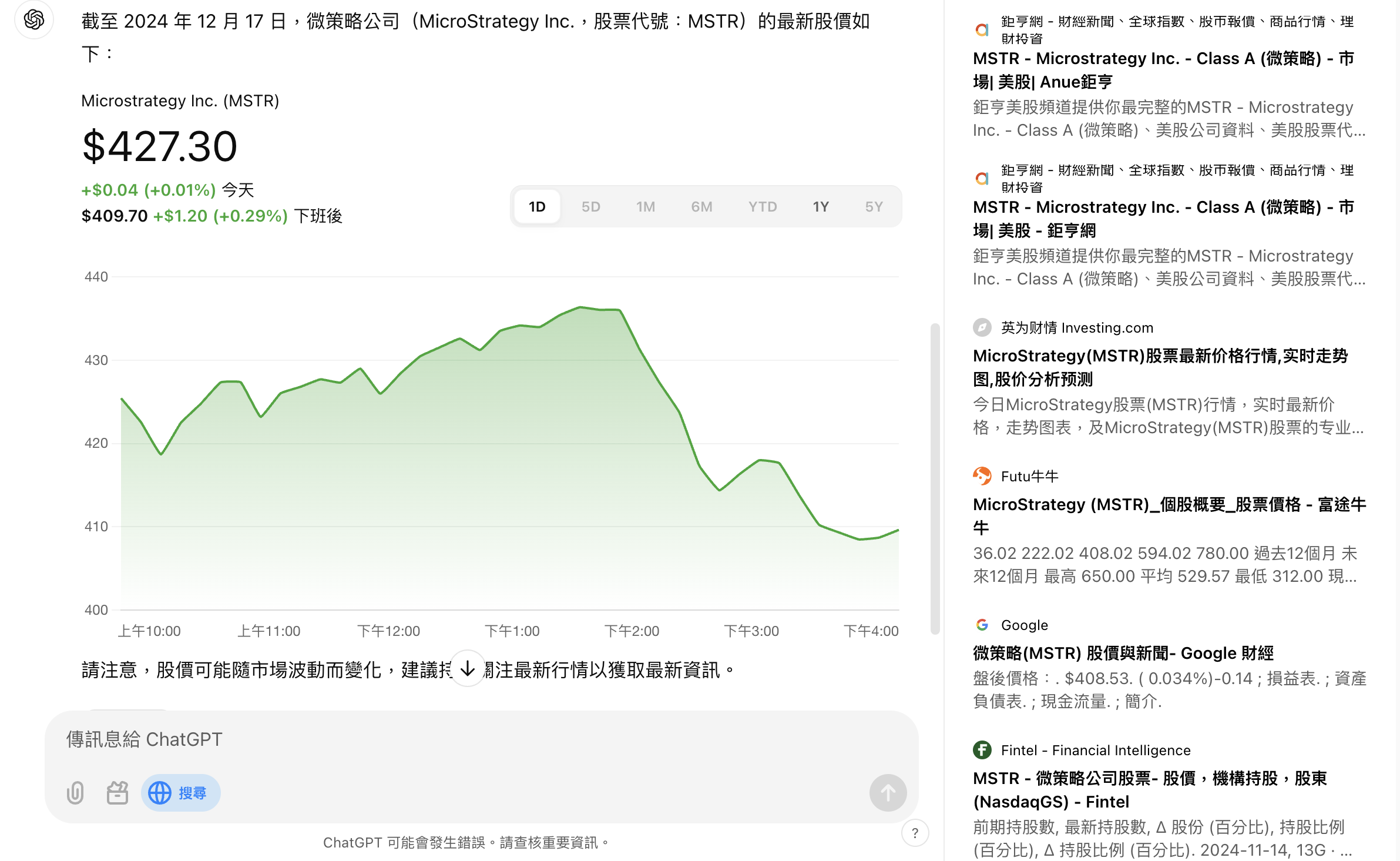
Task: Toggle the 搜尋 web search button
Action: click(181, 793)
